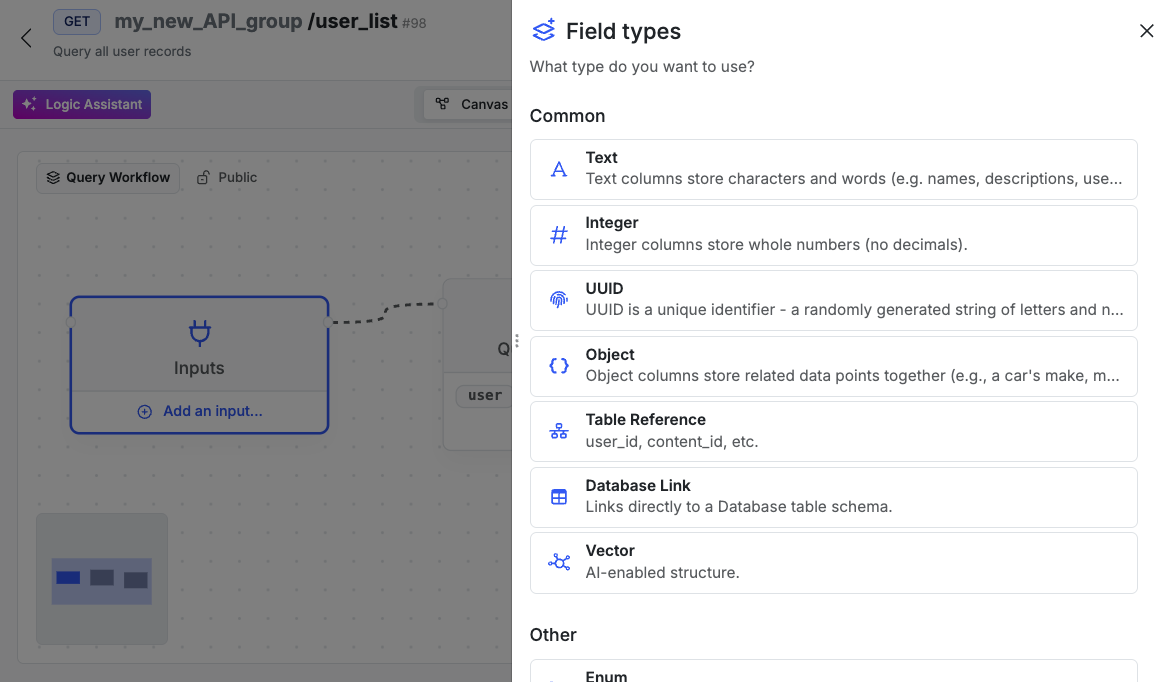This screenshot has height=682, width=1155.
Task: Click the Field types stack icon
Action: click(x=543, y=31)
